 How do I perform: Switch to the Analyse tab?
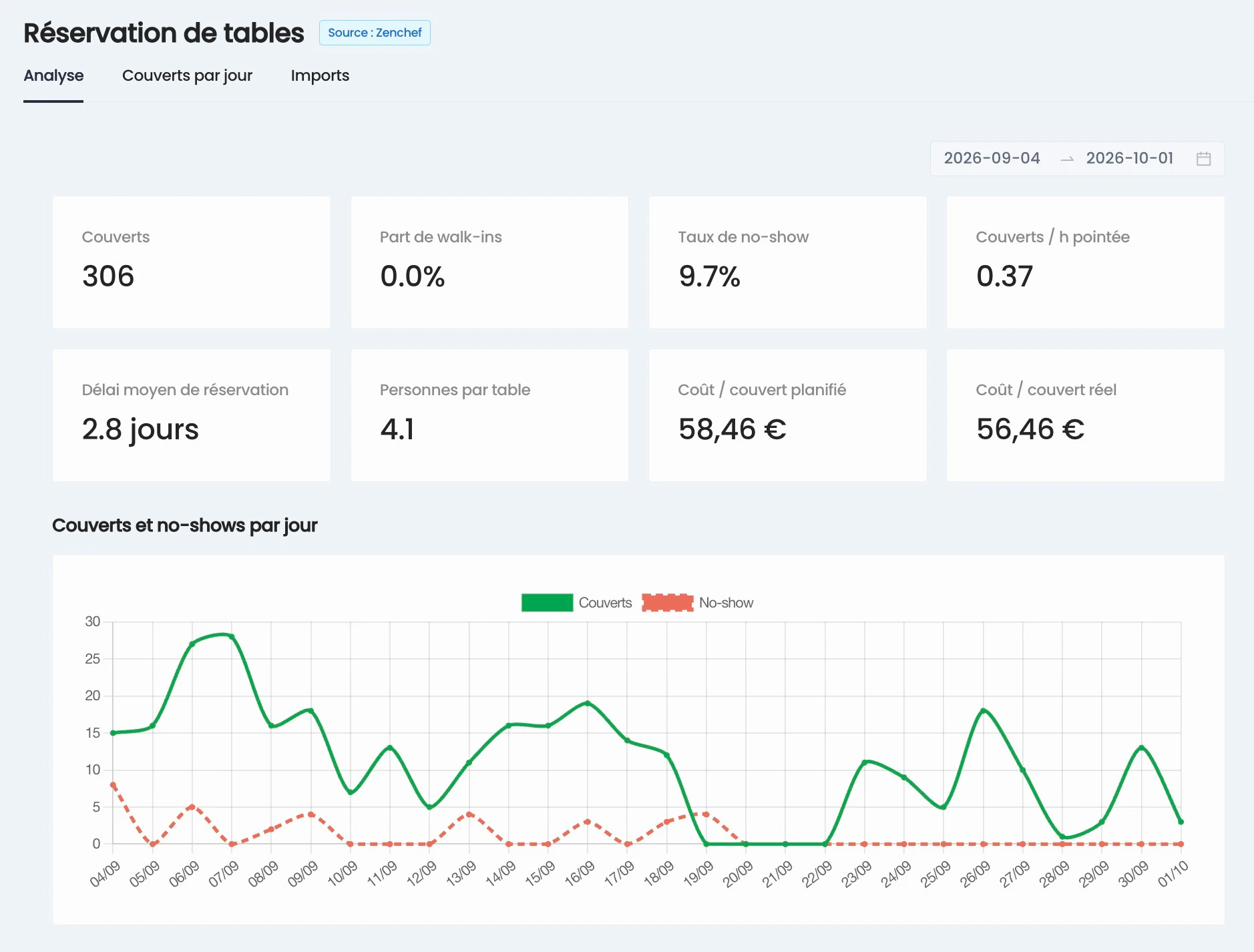coord(53,75)
